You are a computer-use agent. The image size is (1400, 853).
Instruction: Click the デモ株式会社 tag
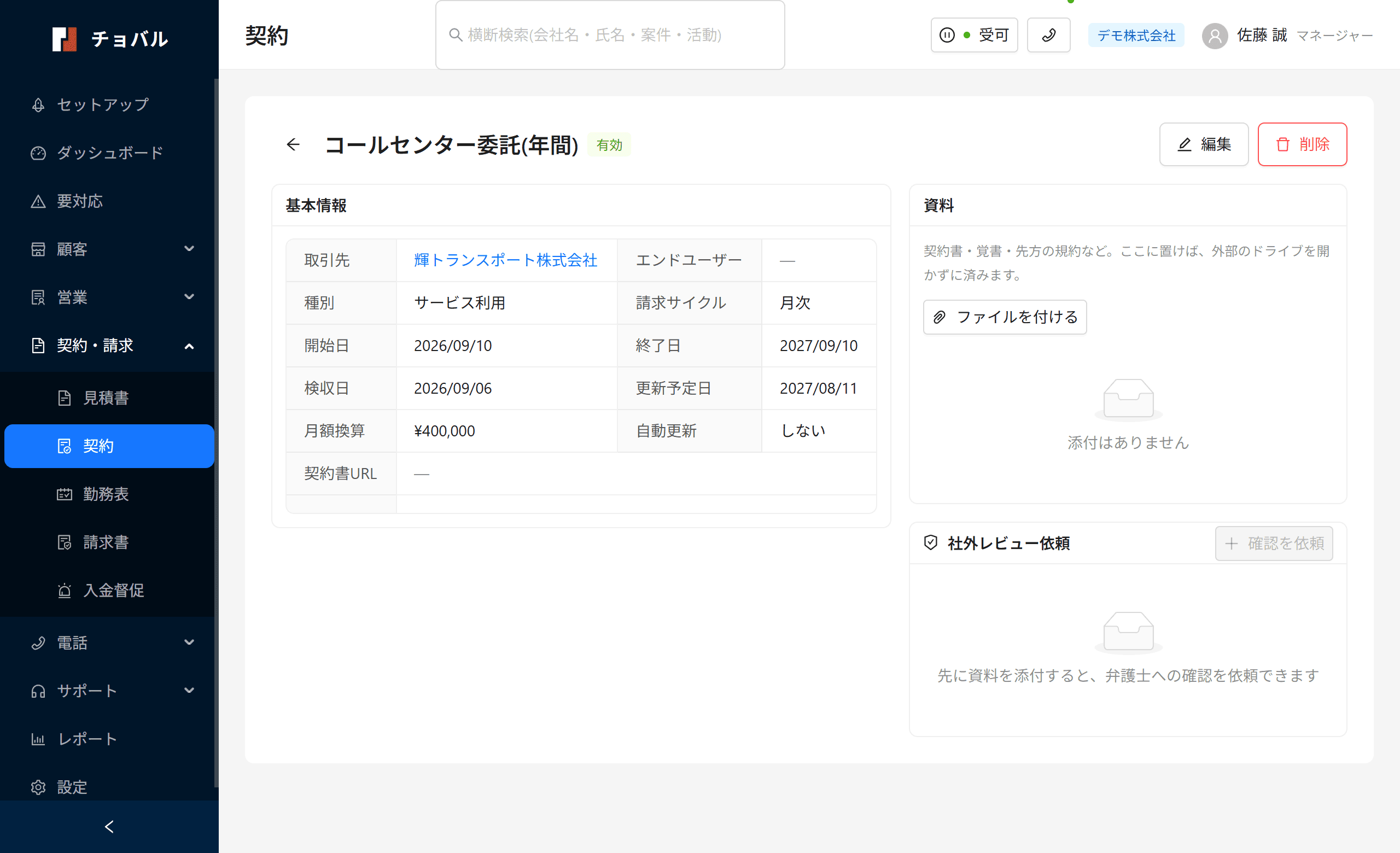point(1136,35)
